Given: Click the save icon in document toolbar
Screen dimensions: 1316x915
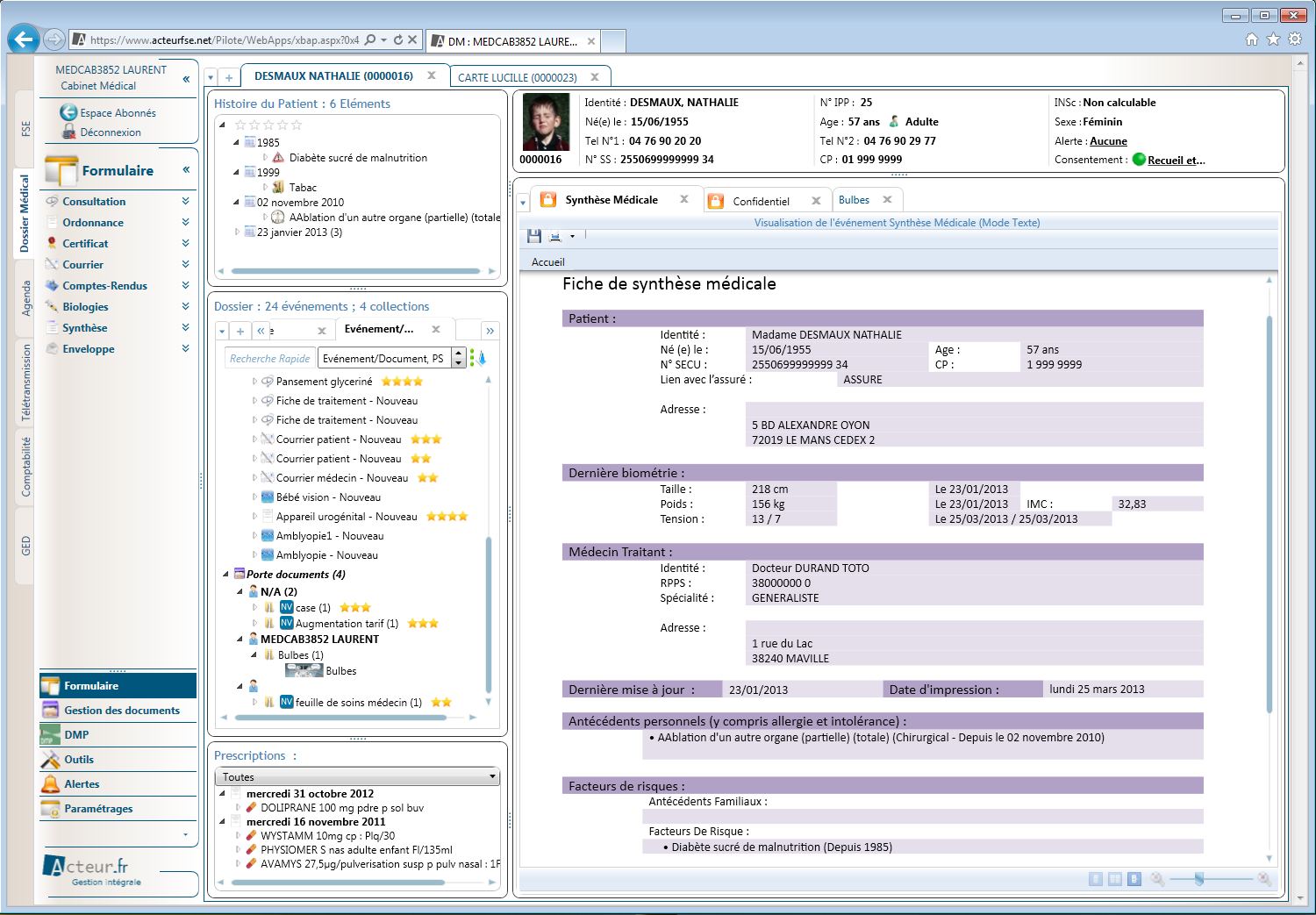Looking at the screenshot, I should point(534,236).
